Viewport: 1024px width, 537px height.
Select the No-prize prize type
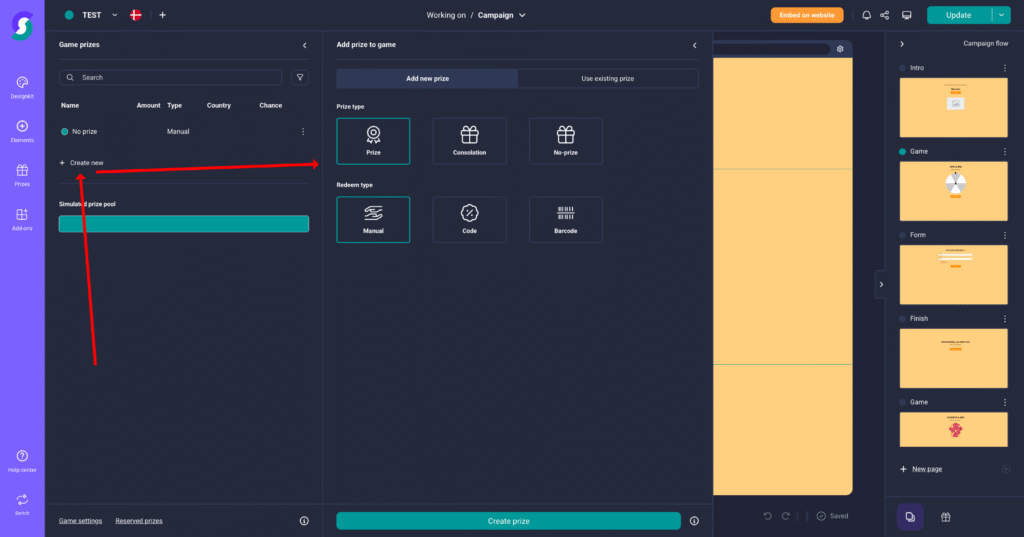pos(565,141)
